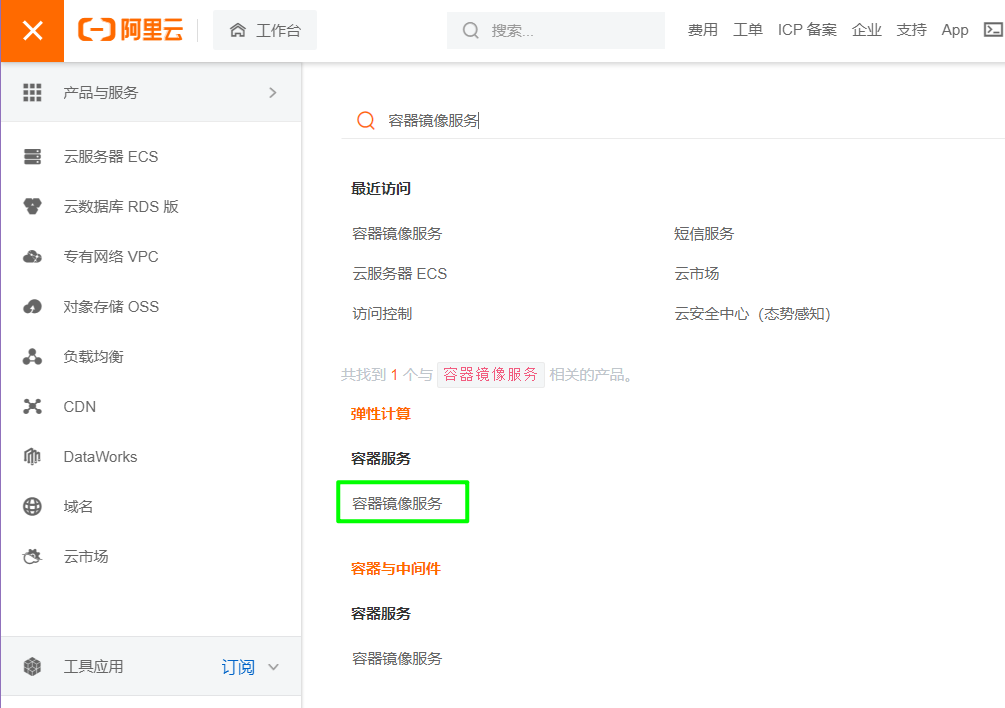Click the cube icon for 工具应用
This screenshot has height=708, width=1005.
pos(32,666)
